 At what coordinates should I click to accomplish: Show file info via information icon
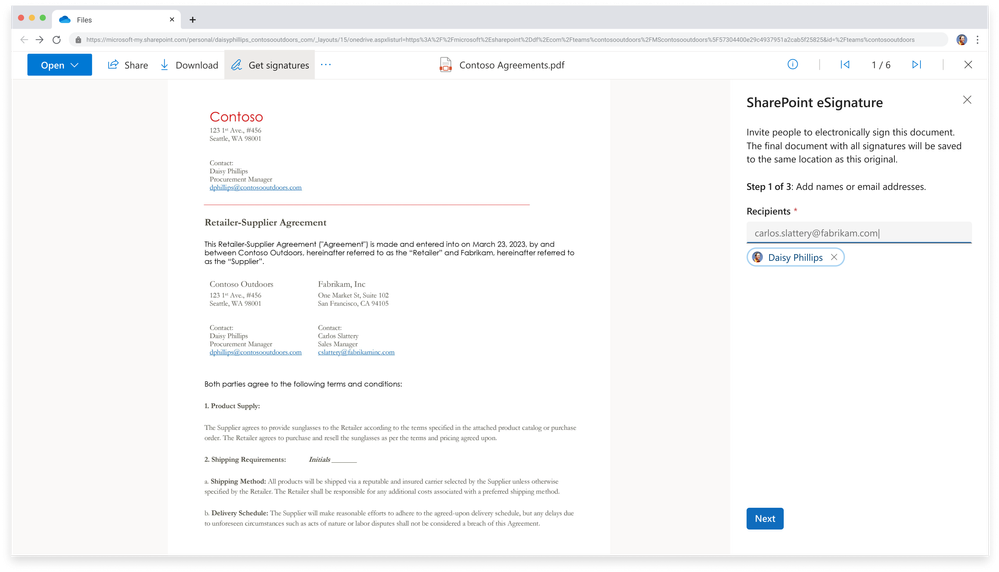coord(793,64)
